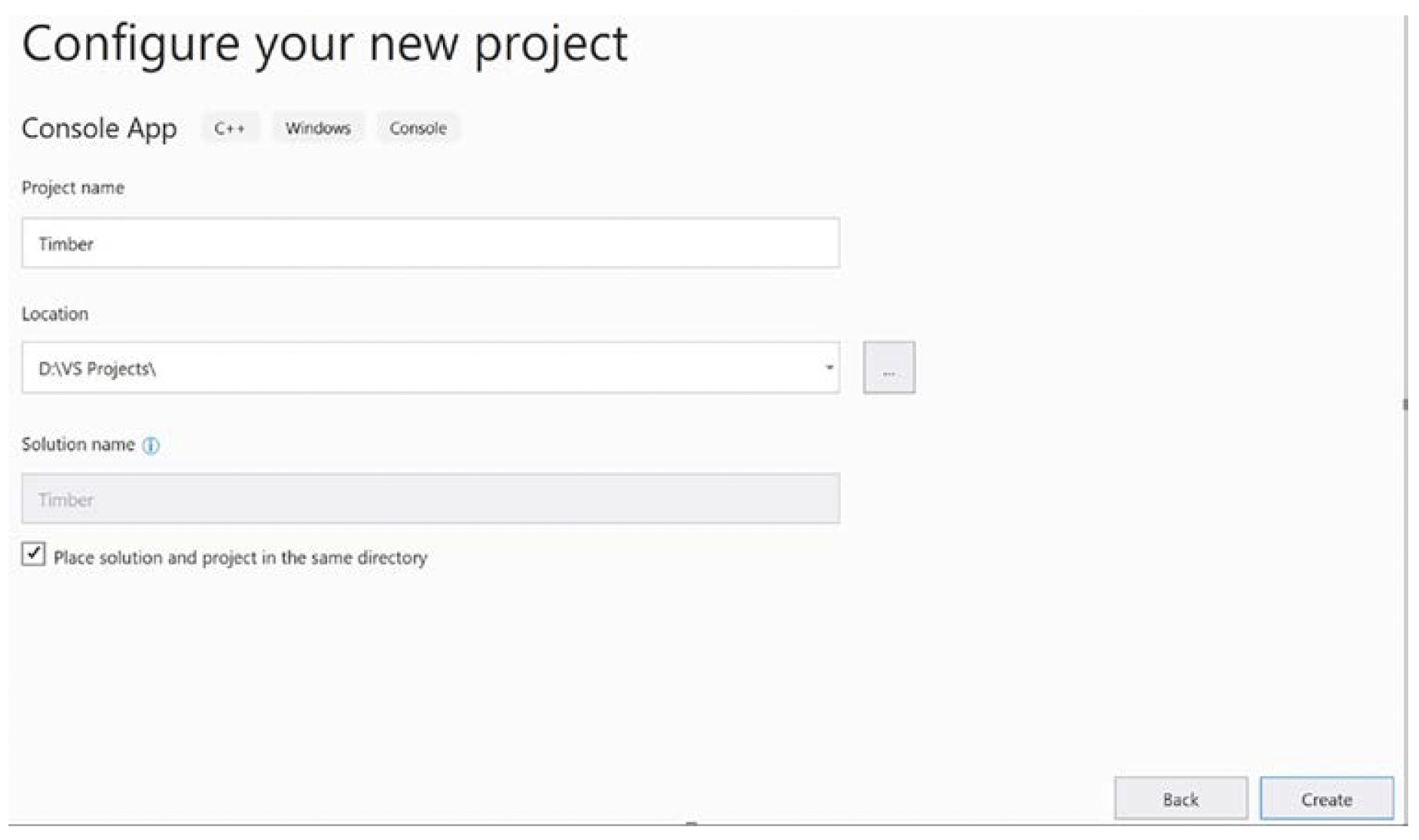The height and width of the screenshot is (840, 1419).
Task: Select the C++ tag
Action: coord(230,128)
